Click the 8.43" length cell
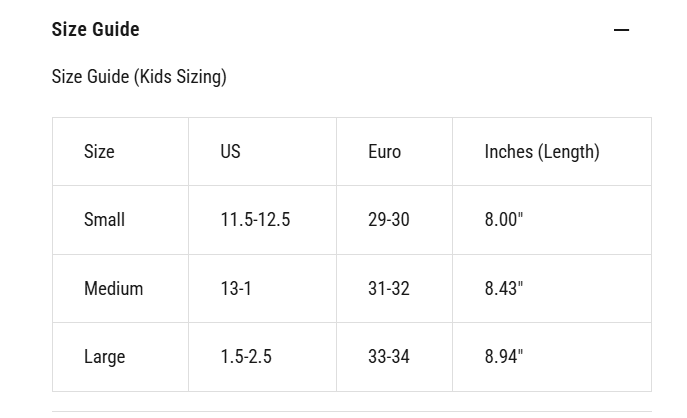Viewport: 687px width, 418px height. point(504,289)
